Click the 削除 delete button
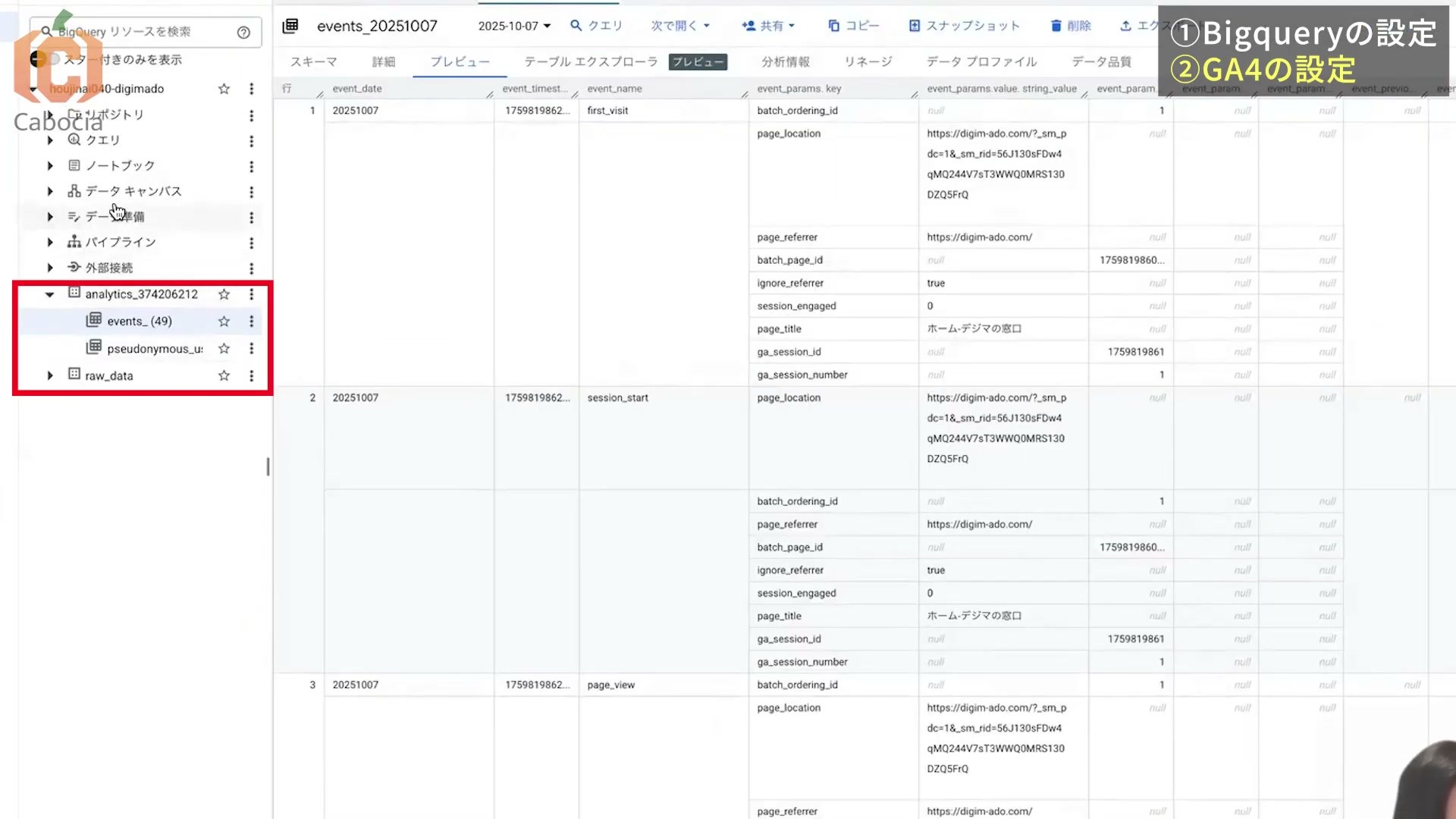The image size is (1456, 819). pos(1071,26)
